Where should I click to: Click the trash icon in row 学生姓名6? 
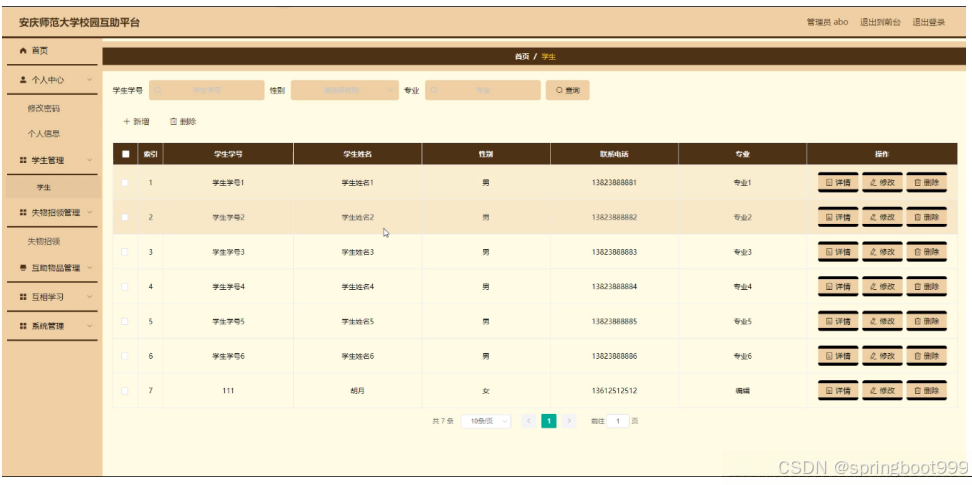[917, 357]
